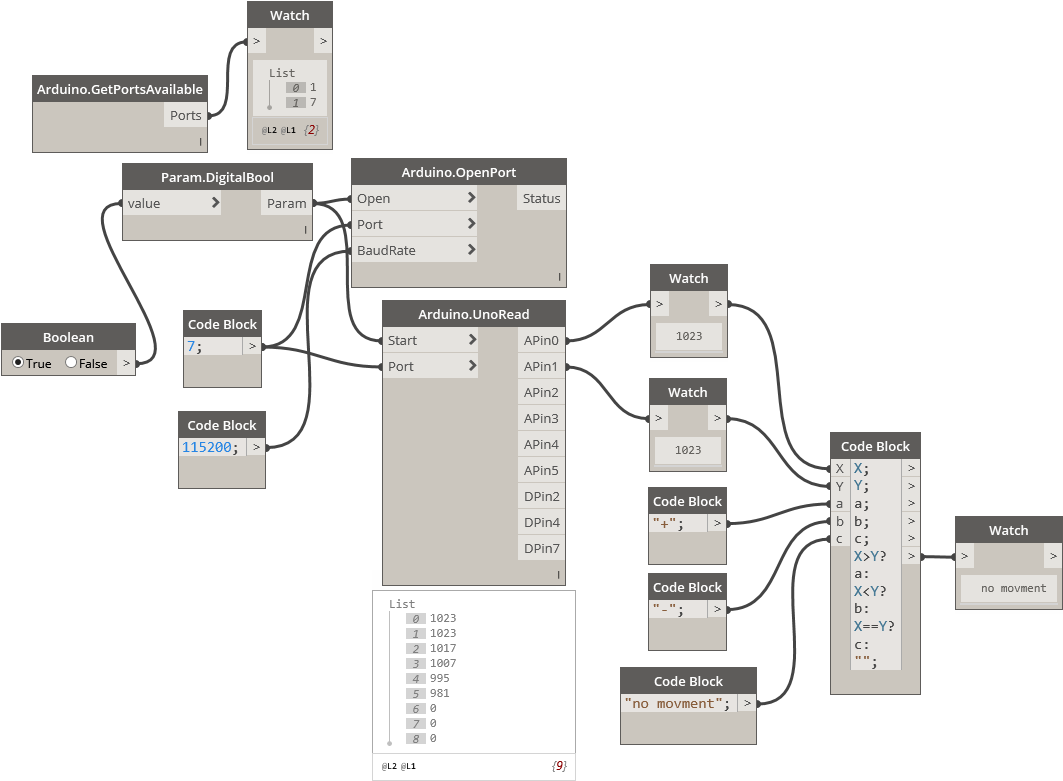This screenshot has height=781, width=1063.
Task: Click the "no movment"; code text
Action: click(x=679, y=704)
